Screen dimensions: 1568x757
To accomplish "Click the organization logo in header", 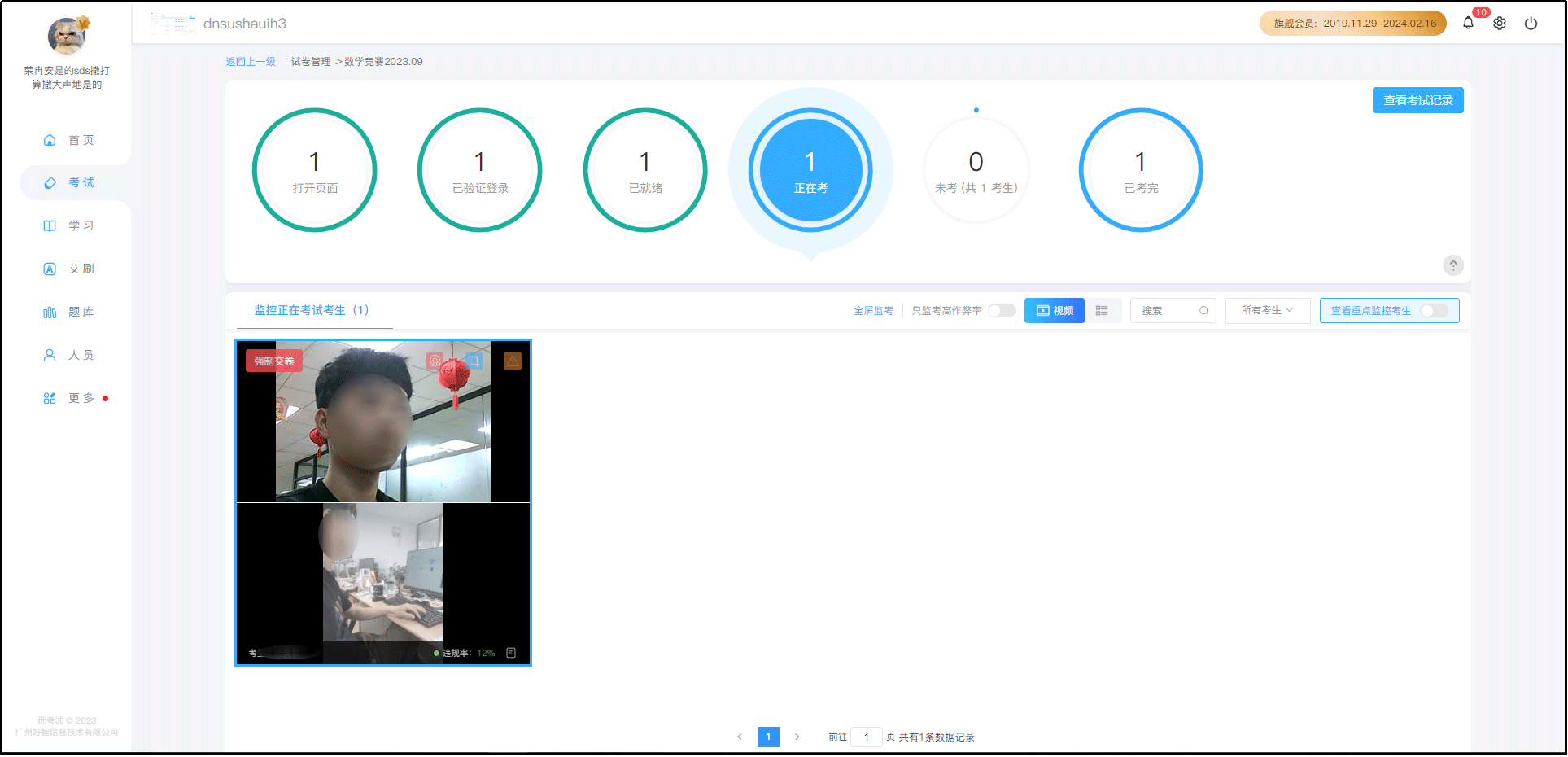I will 173,24.
